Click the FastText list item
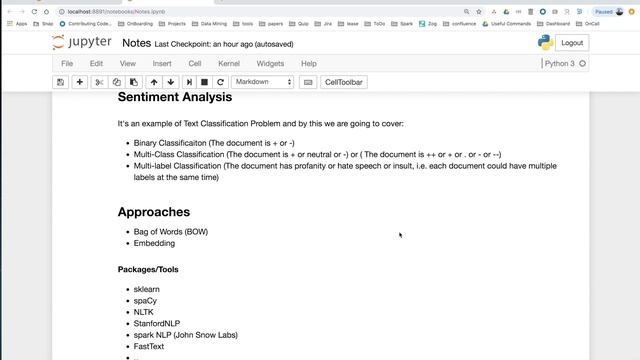Viewport: 640px width, 360px height. pyautogui.click(x=149, y=347)
